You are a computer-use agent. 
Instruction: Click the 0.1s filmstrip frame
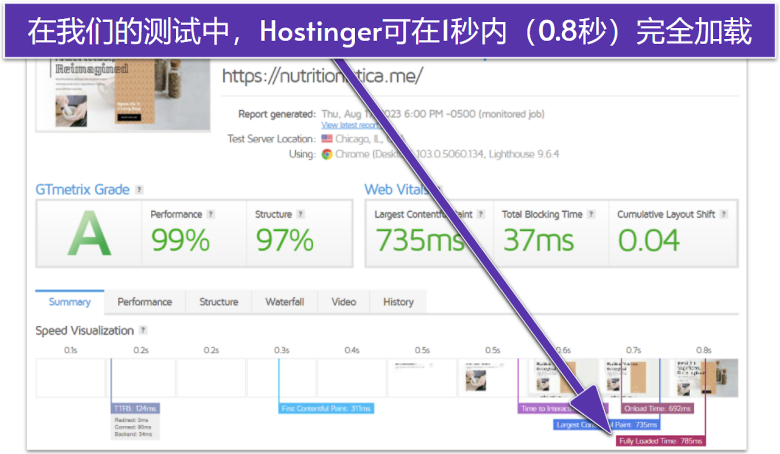pos(71,378)
